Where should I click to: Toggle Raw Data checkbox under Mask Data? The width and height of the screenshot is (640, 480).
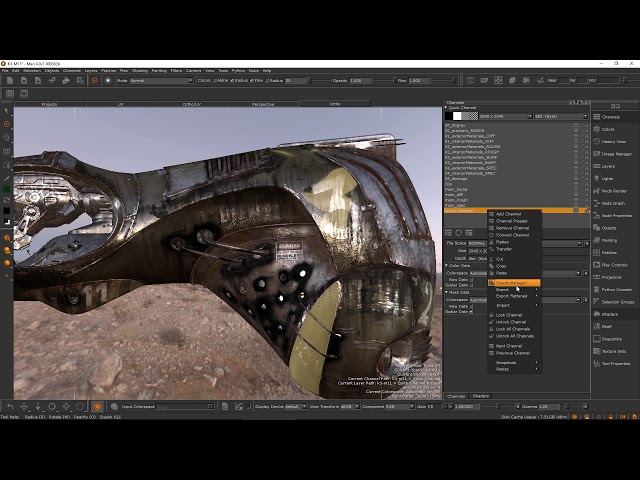tap(471, 306)
